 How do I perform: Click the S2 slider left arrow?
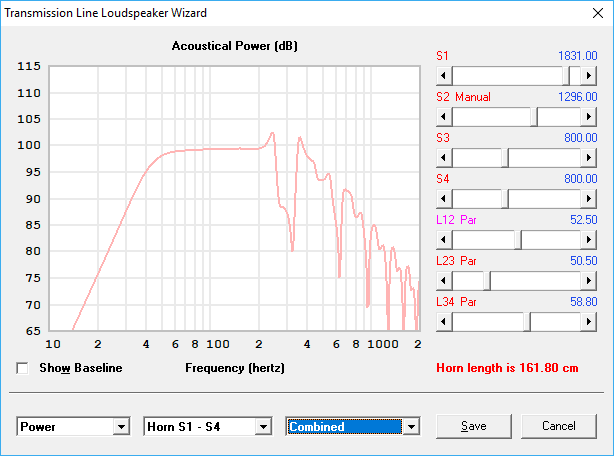point(444,117)
